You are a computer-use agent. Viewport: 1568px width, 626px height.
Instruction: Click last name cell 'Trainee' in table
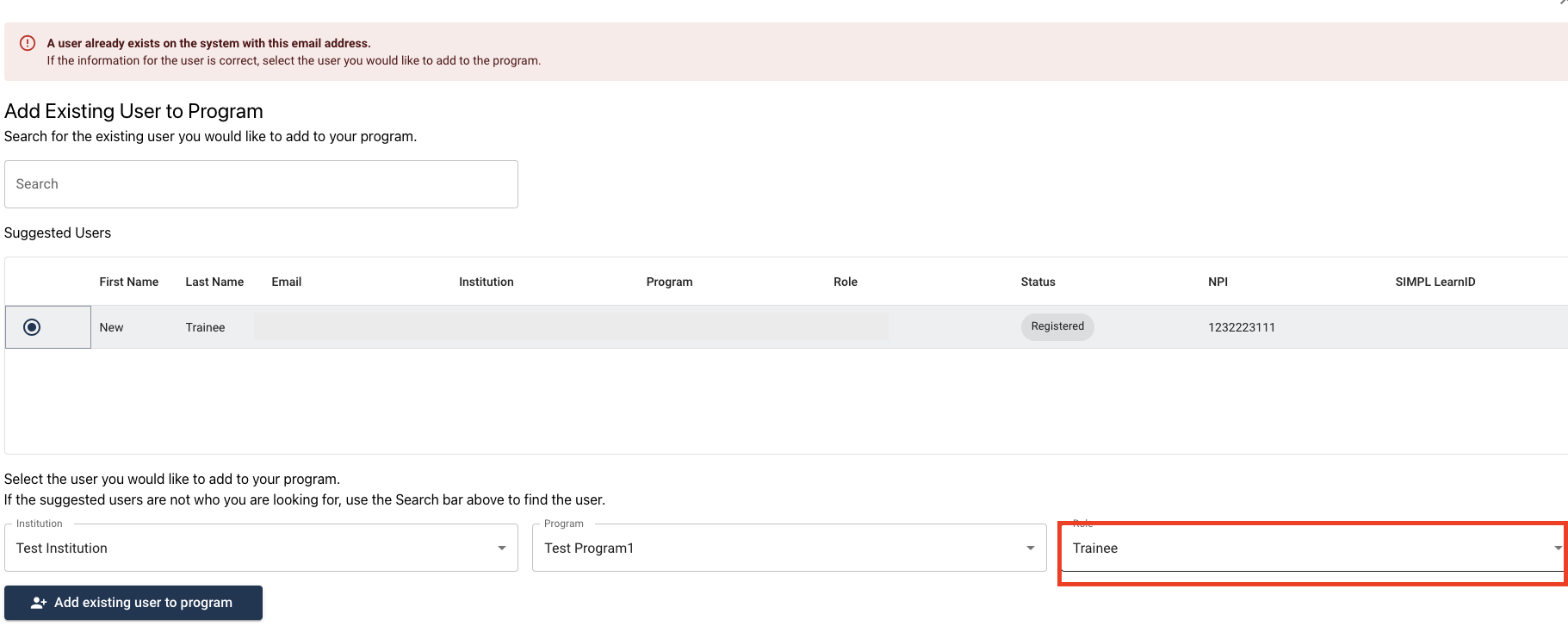[205, 327]
